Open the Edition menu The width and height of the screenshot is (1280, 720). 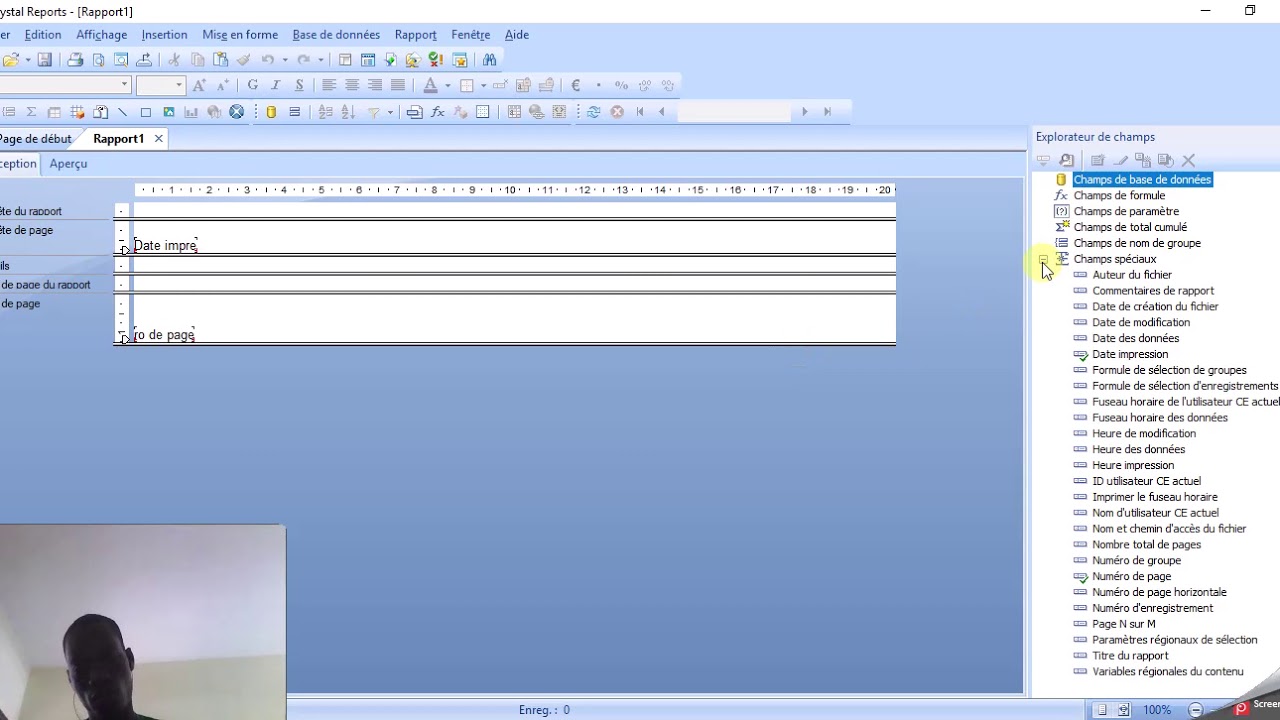pyautogui.click(x=43, y=34)
